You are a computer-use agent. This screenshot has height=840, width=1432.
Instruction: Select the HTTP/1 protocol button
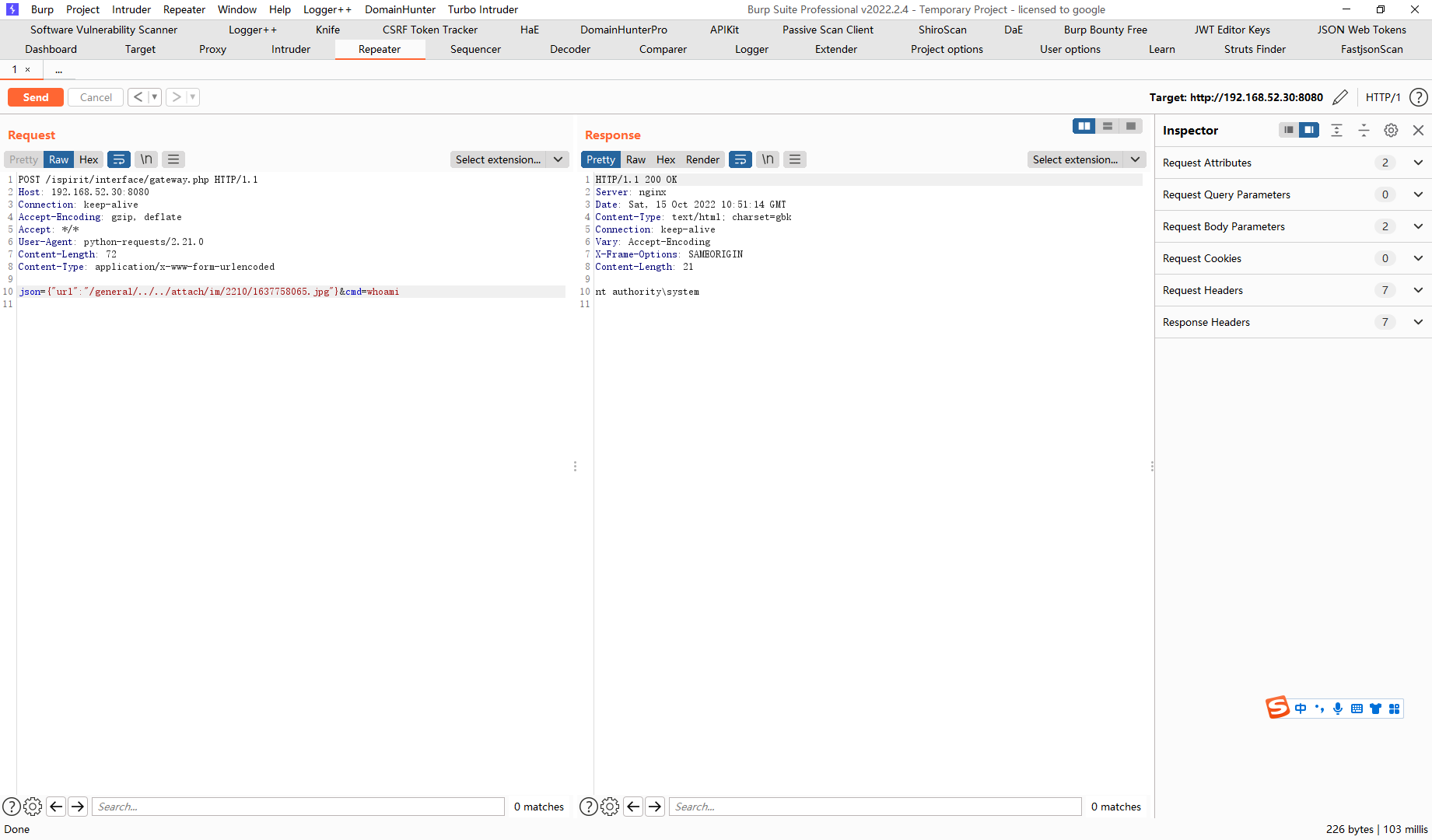tap(1383, 97)
